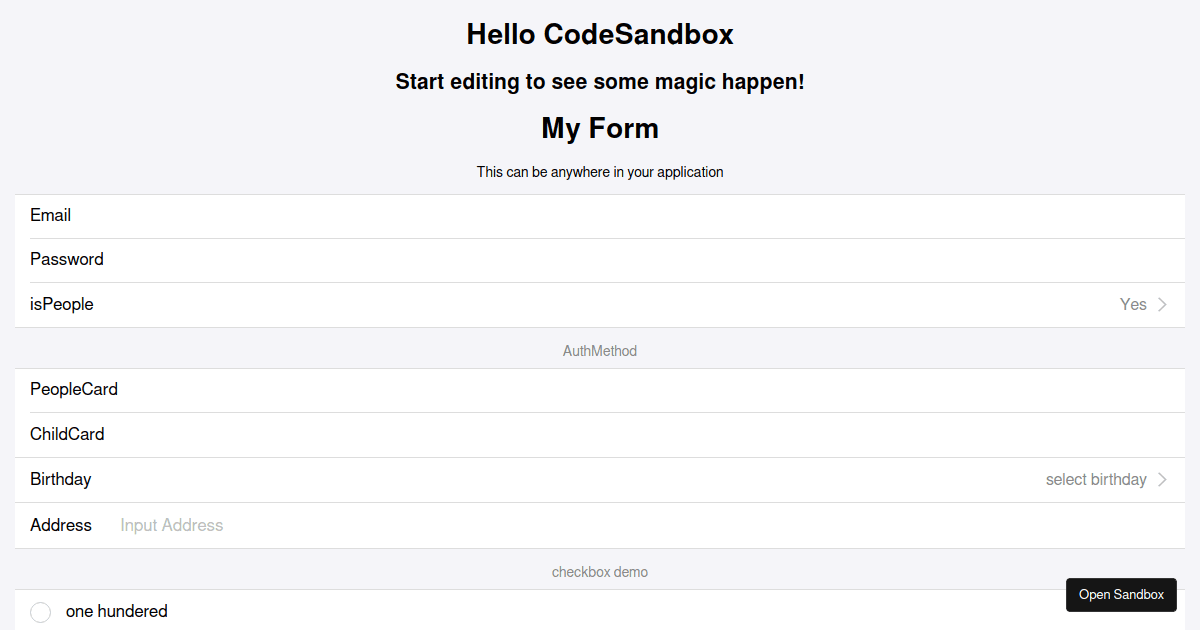The image size is (1200, 630).
Task: Open the select birthday picker
Action: coord(1096,479)
